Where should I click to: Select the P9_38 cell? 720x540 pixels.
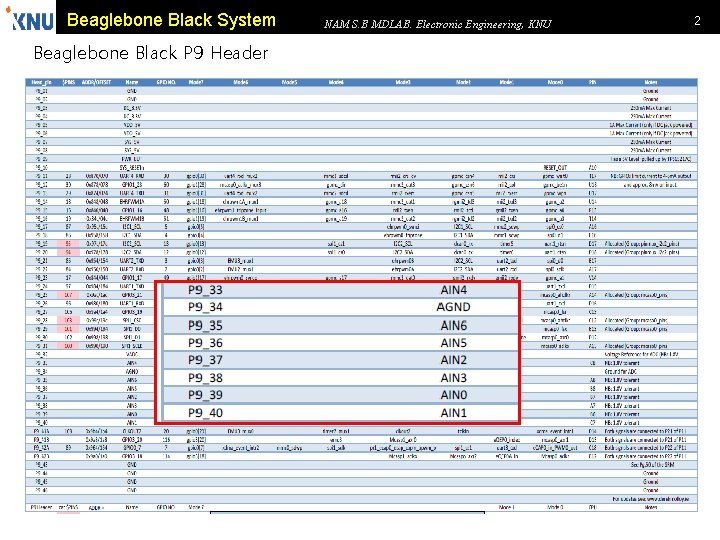coord(205,377)
